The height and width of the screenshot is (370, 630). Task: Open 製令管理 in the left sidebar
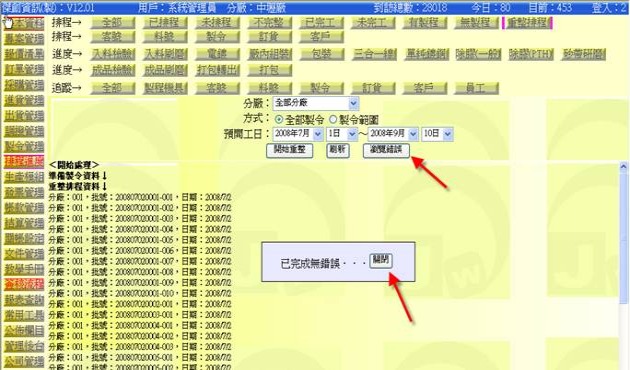[x=24, y=146]
